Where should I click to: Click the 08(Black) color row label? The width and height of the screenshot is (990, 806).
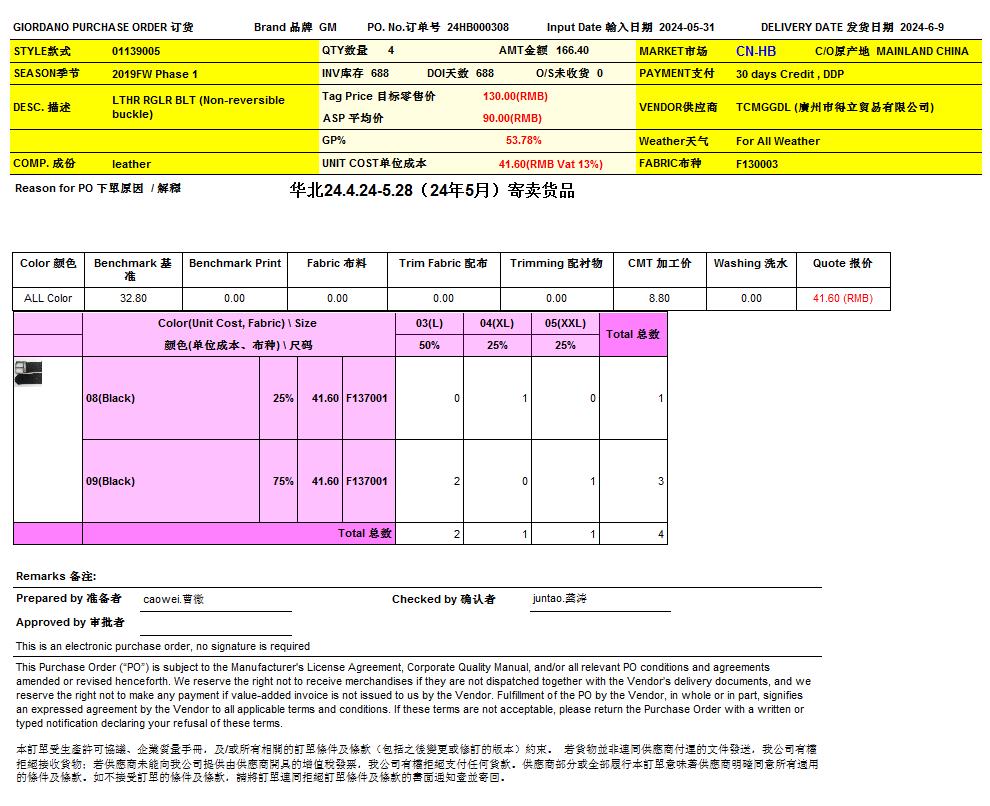pos(110,398)
